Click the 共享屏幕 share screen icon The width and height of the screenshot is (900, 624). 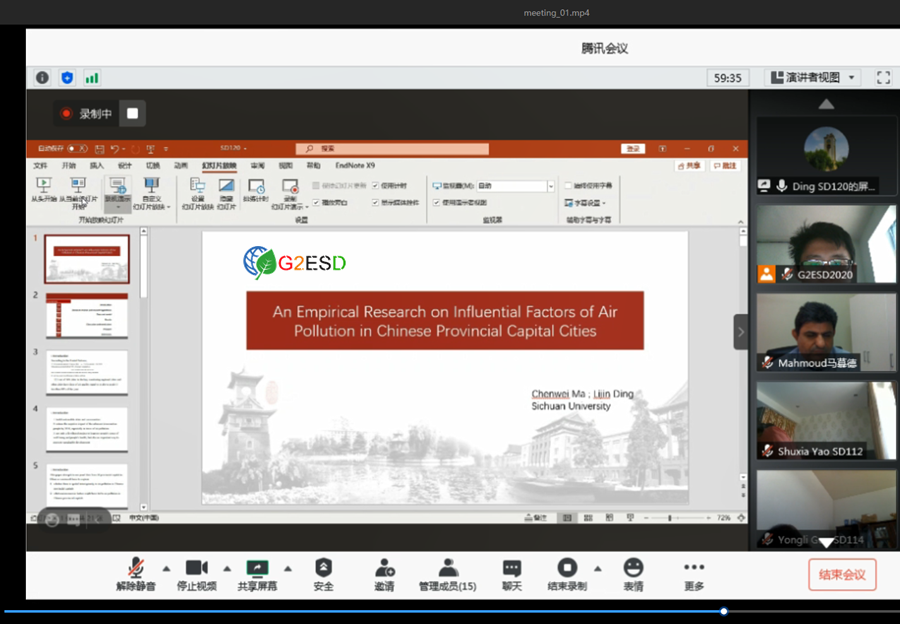click(x=257, y=568)
